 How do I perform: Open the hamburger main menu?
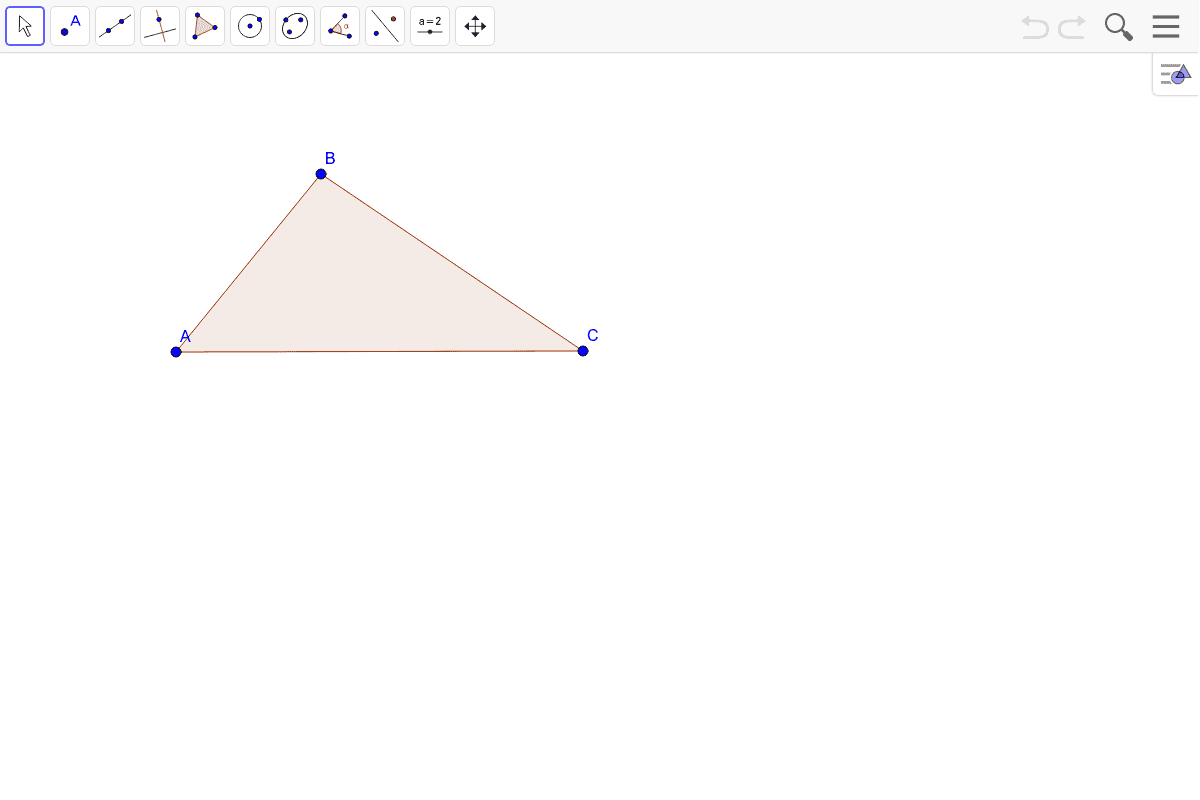(1166, 26)
